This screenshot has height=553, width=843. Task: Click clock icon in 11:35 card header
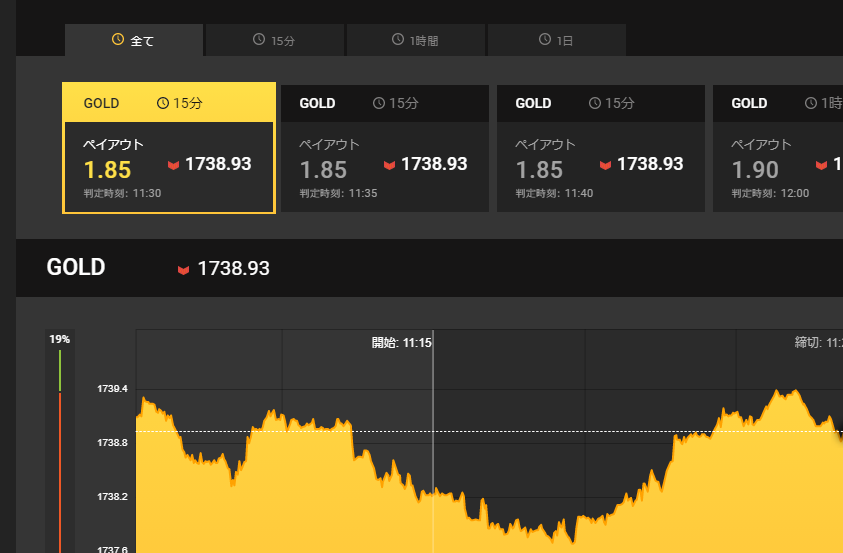379,103
